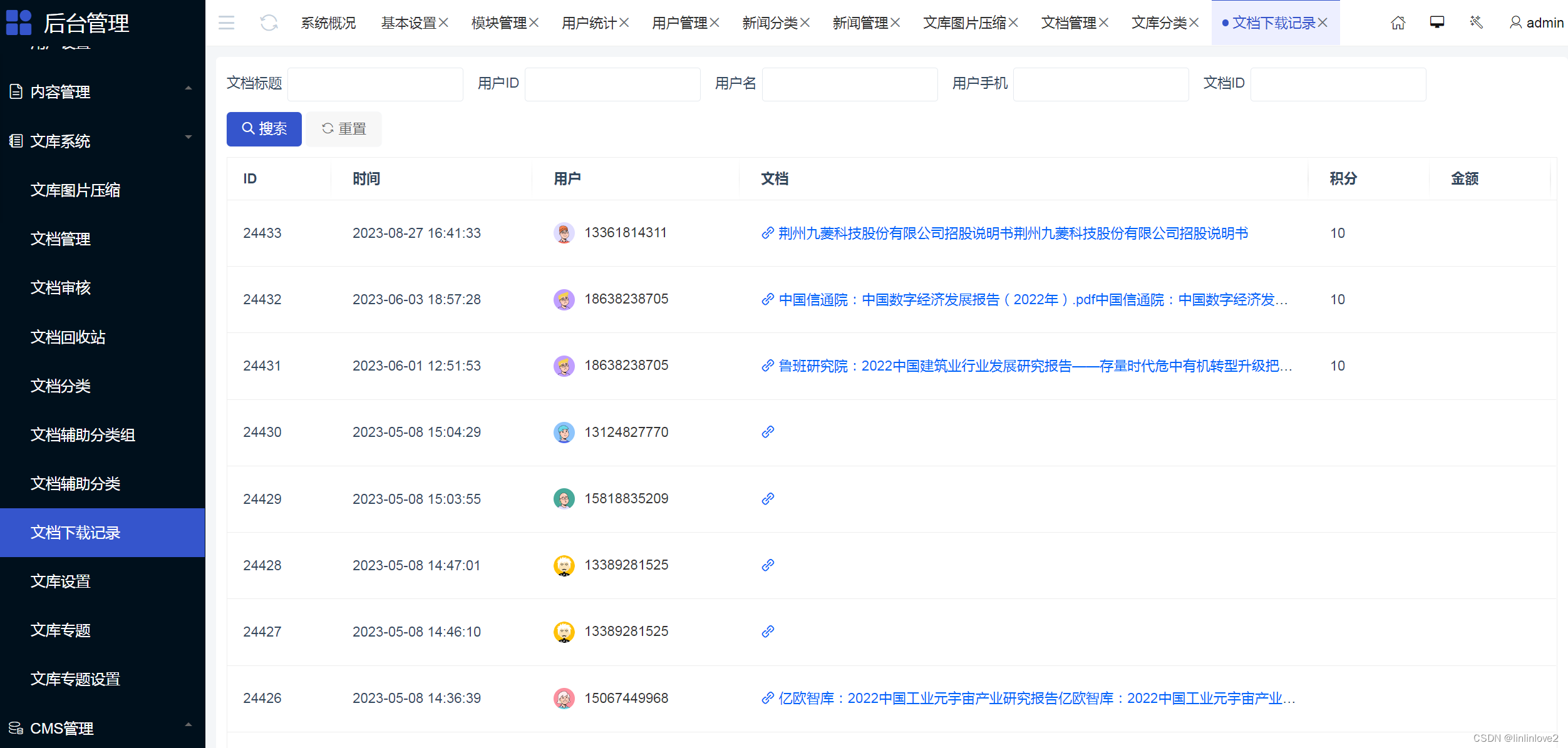Expand the 内容管理 sidebar menu
Screen dimensions: 1568x748
pos(102,92)
